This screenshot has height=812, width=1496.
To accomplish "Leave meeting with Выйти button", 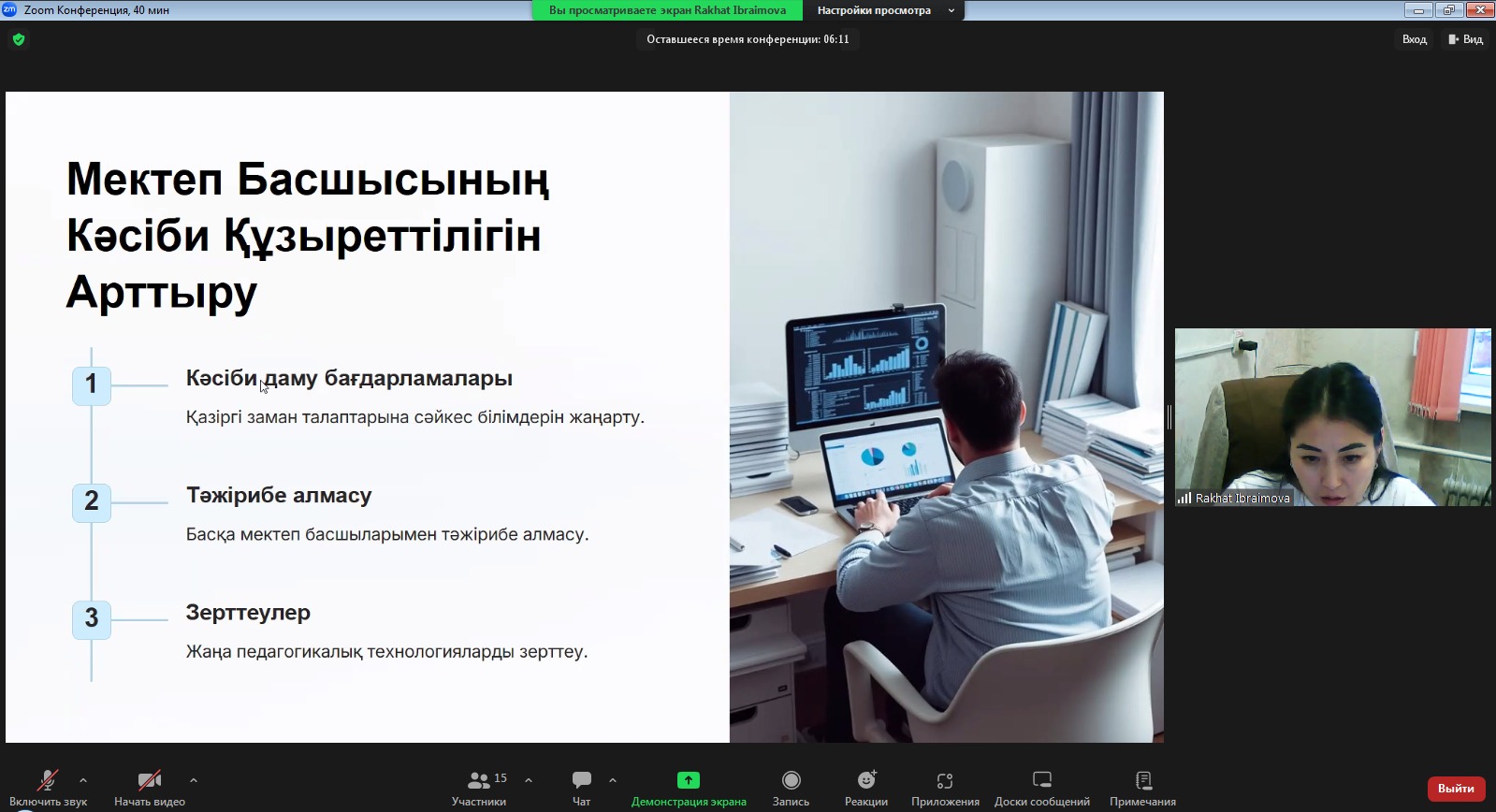I will click(x=1456, y=789).
